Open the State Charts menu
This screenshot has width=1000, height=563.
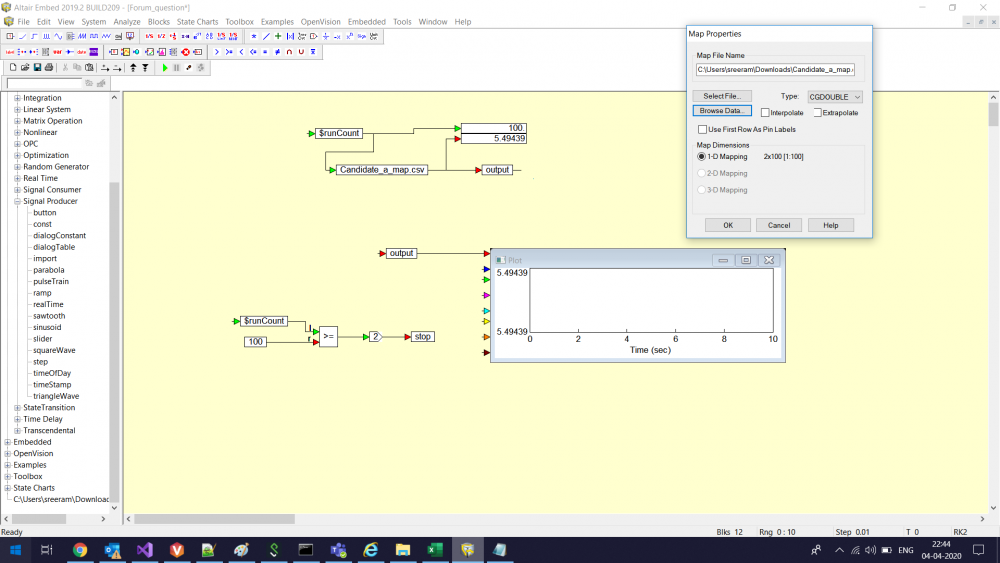coord(197,22)
